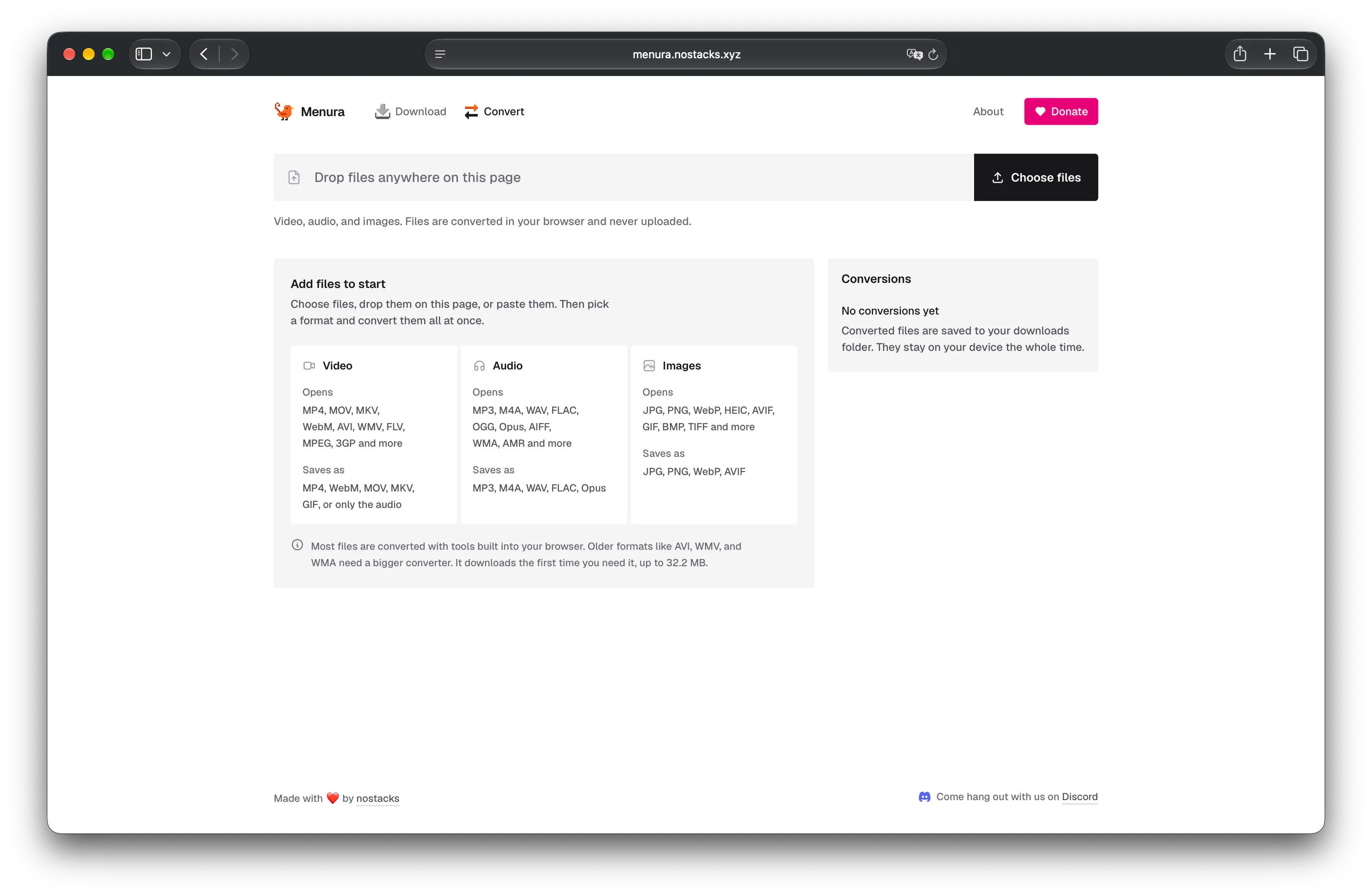Click the red heart icon in the footer
The width and height of the screenshot is (1372, 896).
pyautogui.click(x=332, y=798)
